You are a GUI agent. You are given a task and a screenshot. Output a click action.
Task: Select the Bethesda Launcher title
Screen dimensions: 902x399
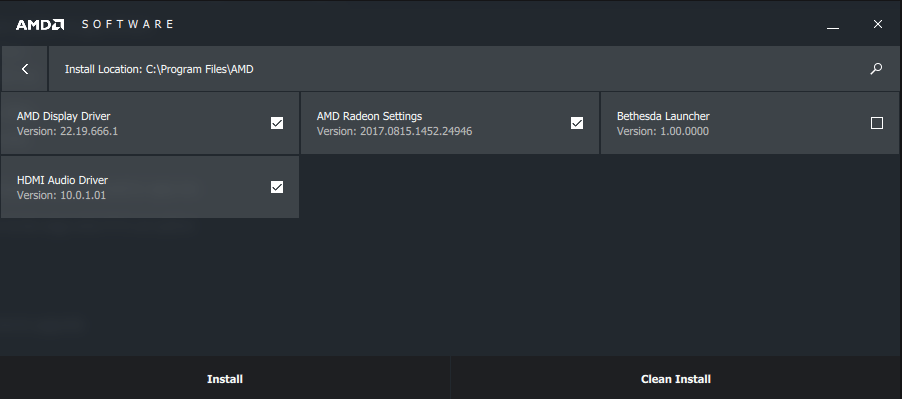[663, 116]
